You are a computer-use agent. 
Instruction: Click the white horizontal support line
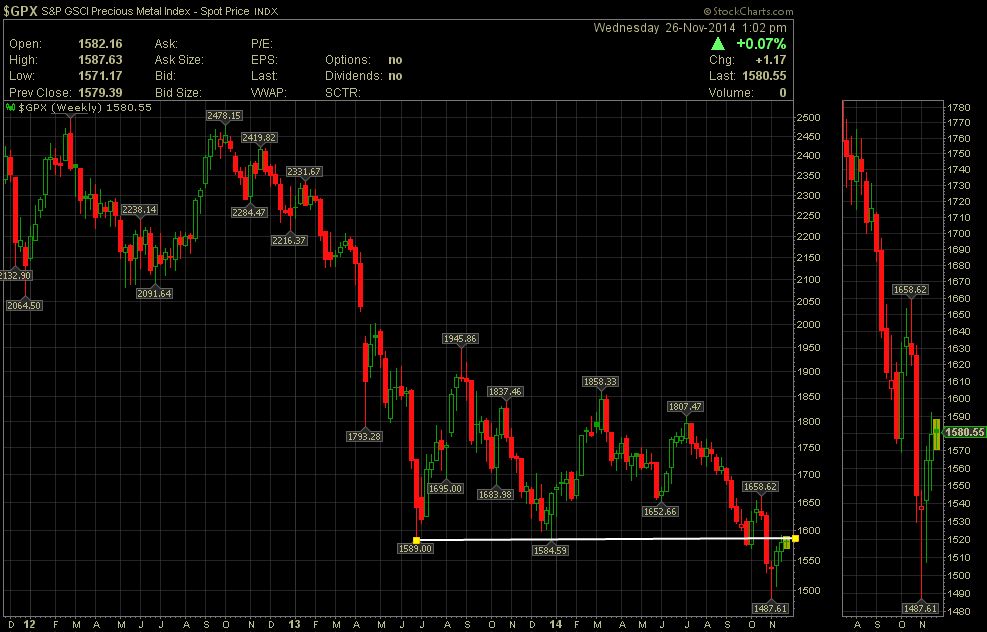click(x=606, y=539)
